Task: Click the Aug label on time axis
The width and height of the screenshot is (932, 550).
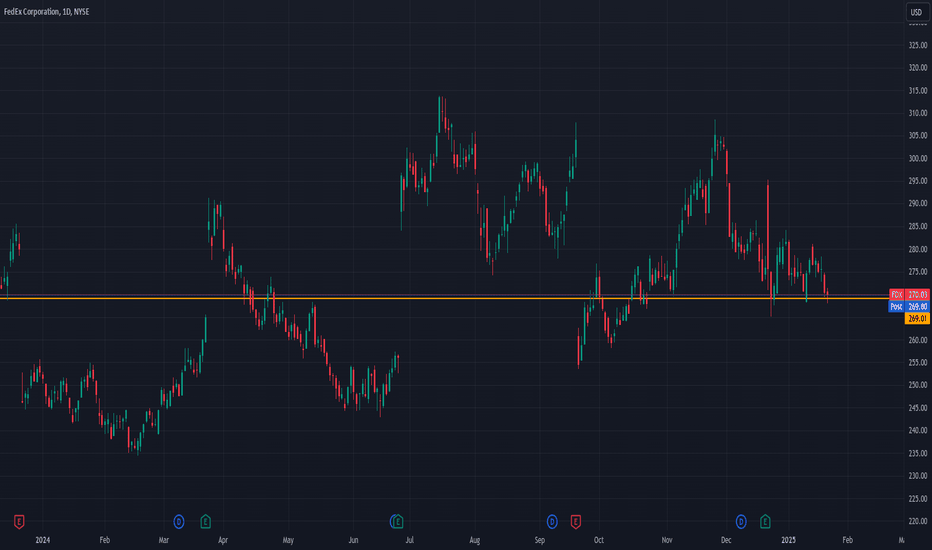Action: pyautogui.click(x=474, y=540)
